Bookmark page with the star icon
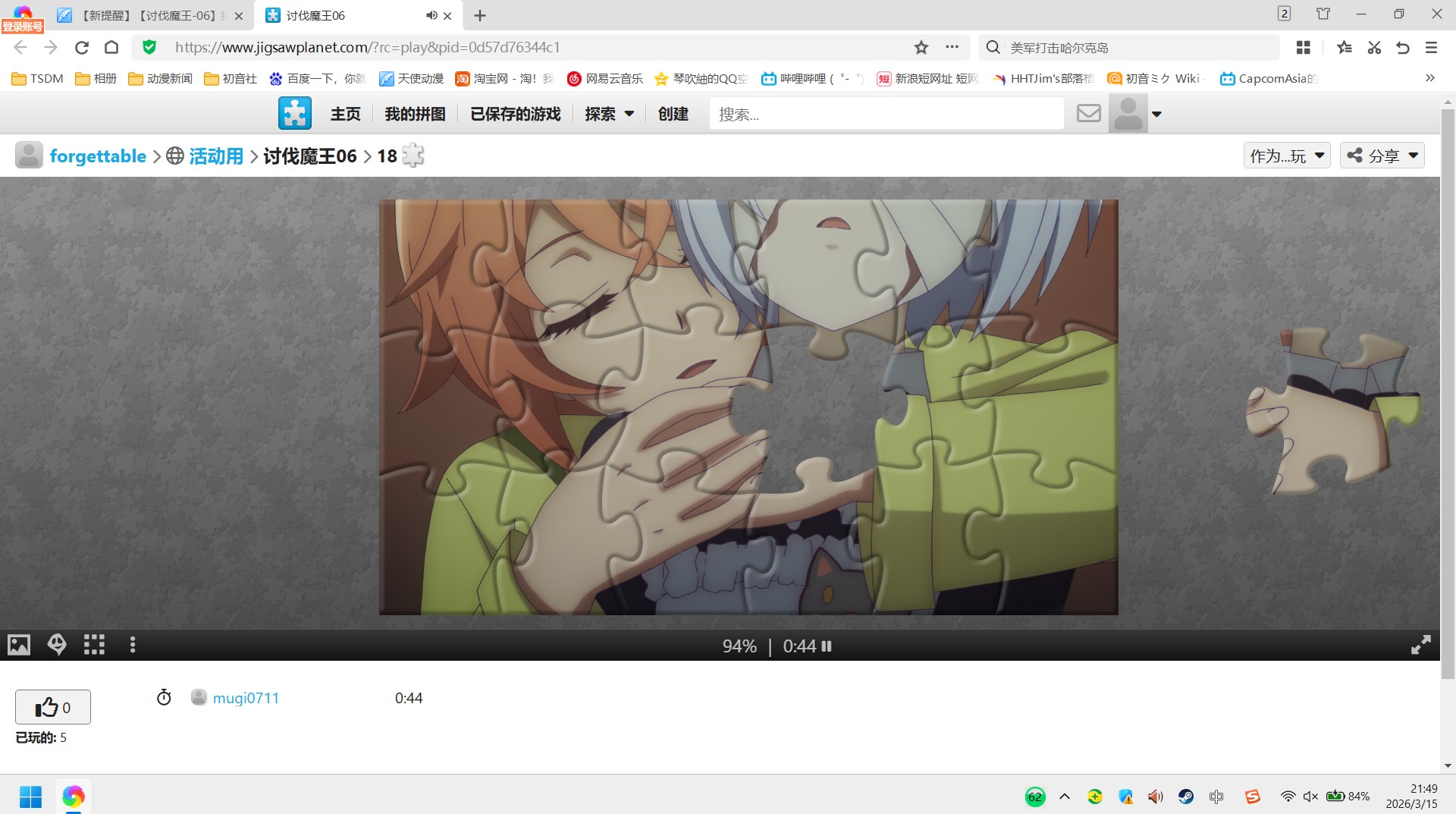Image resolution: width=1456 pixels, height=814 pixels. [921, 48]
